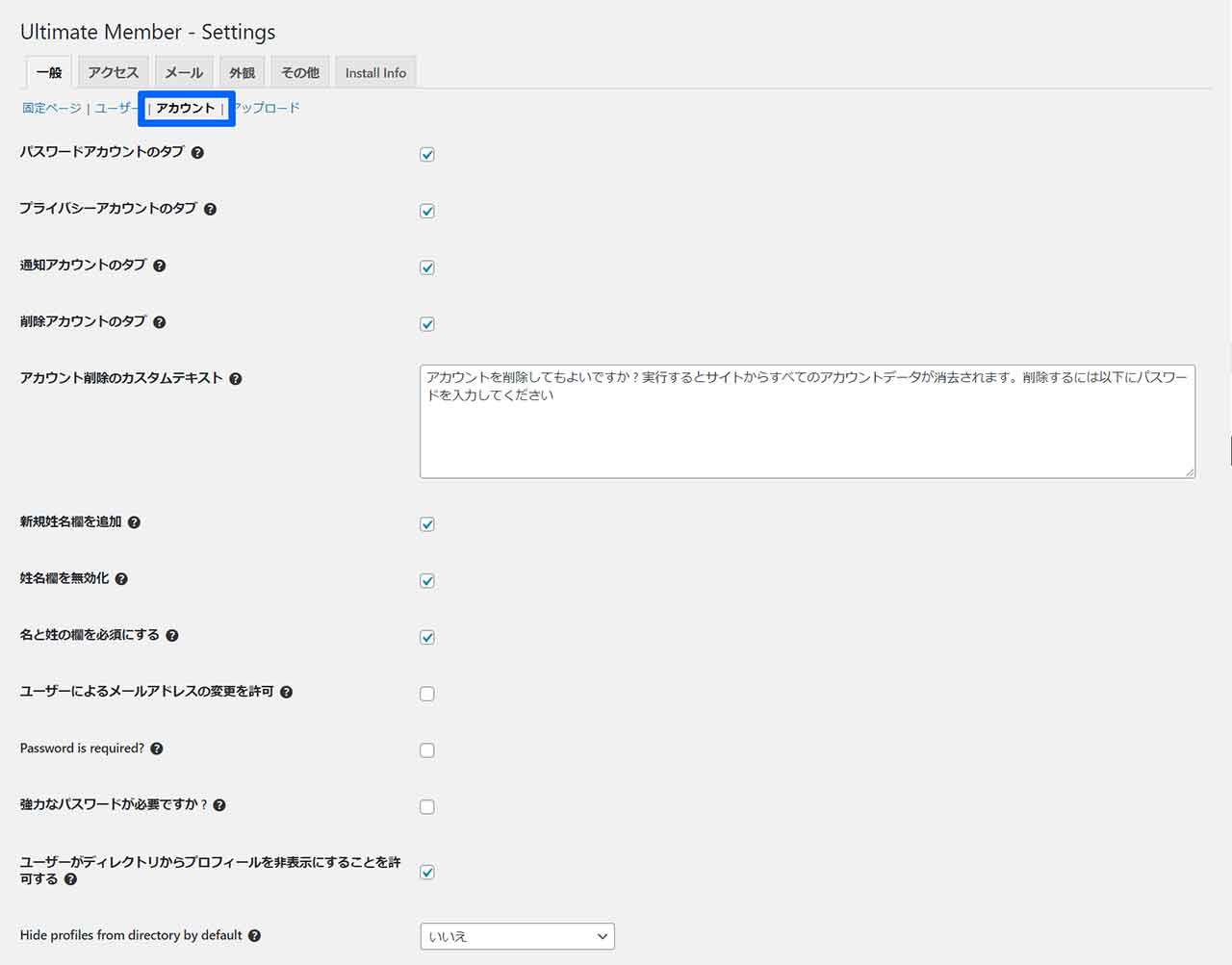This screenshot has height=965, width=1232.
Task: Open help icon beside Password is required?
Action: 157,749
